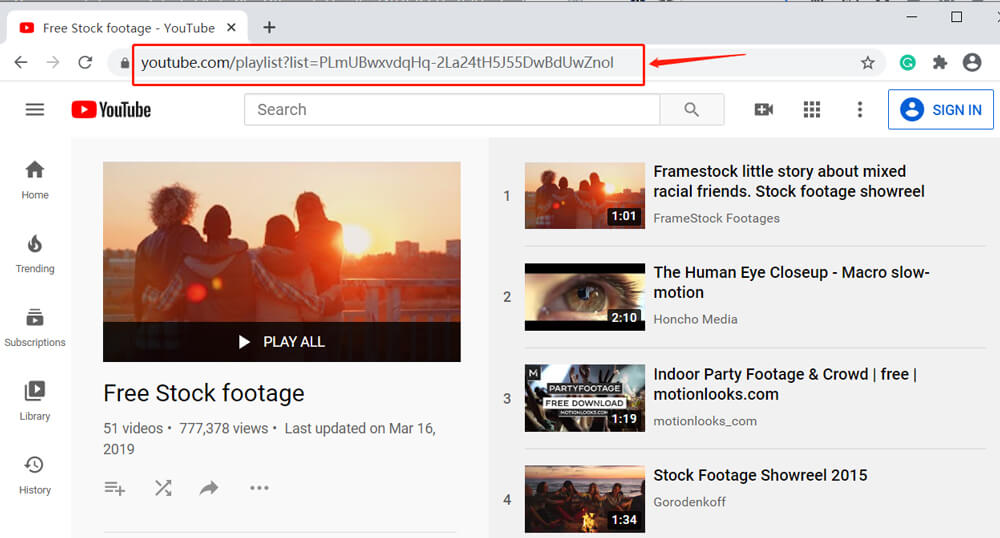Select the Free Stock footage - YouTube tab
1000x538 pixels.
[127, 28]
